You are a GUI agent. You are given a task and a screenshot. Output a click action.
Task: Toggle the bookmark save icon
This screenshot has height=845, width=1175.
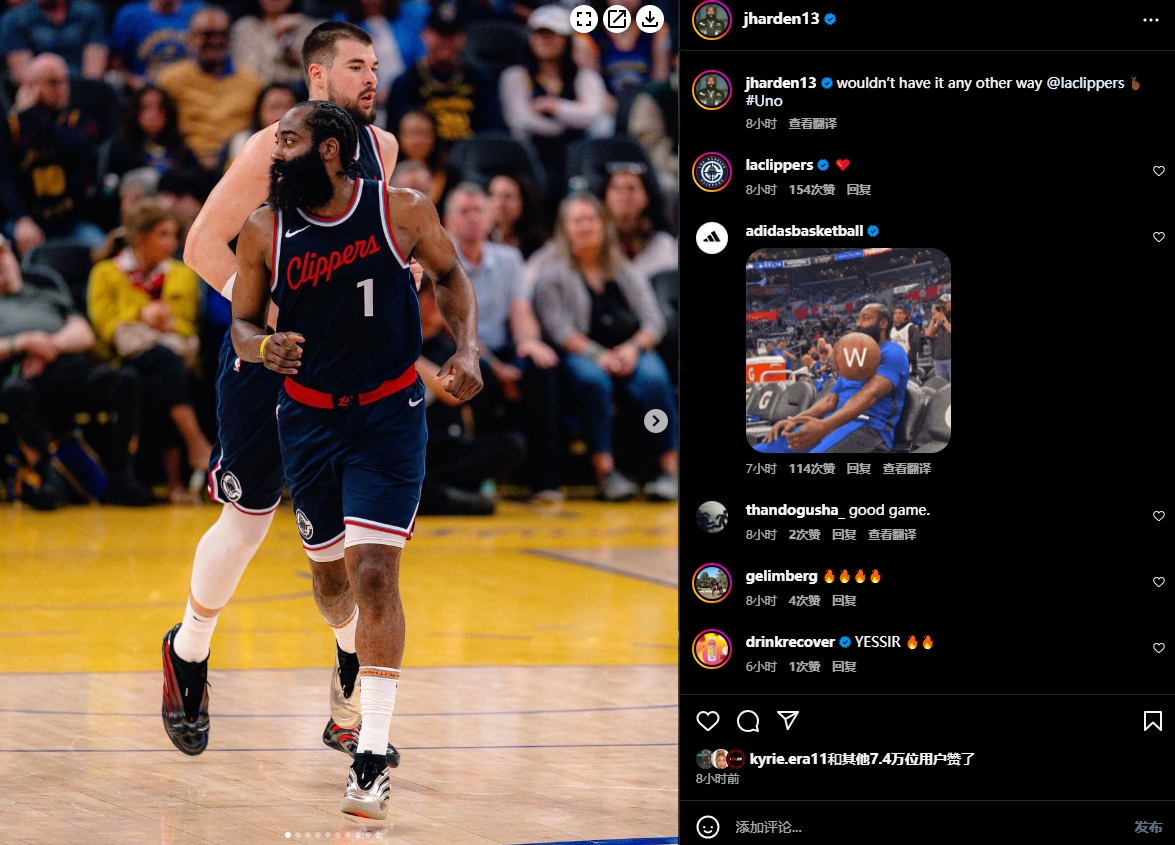1153,721
